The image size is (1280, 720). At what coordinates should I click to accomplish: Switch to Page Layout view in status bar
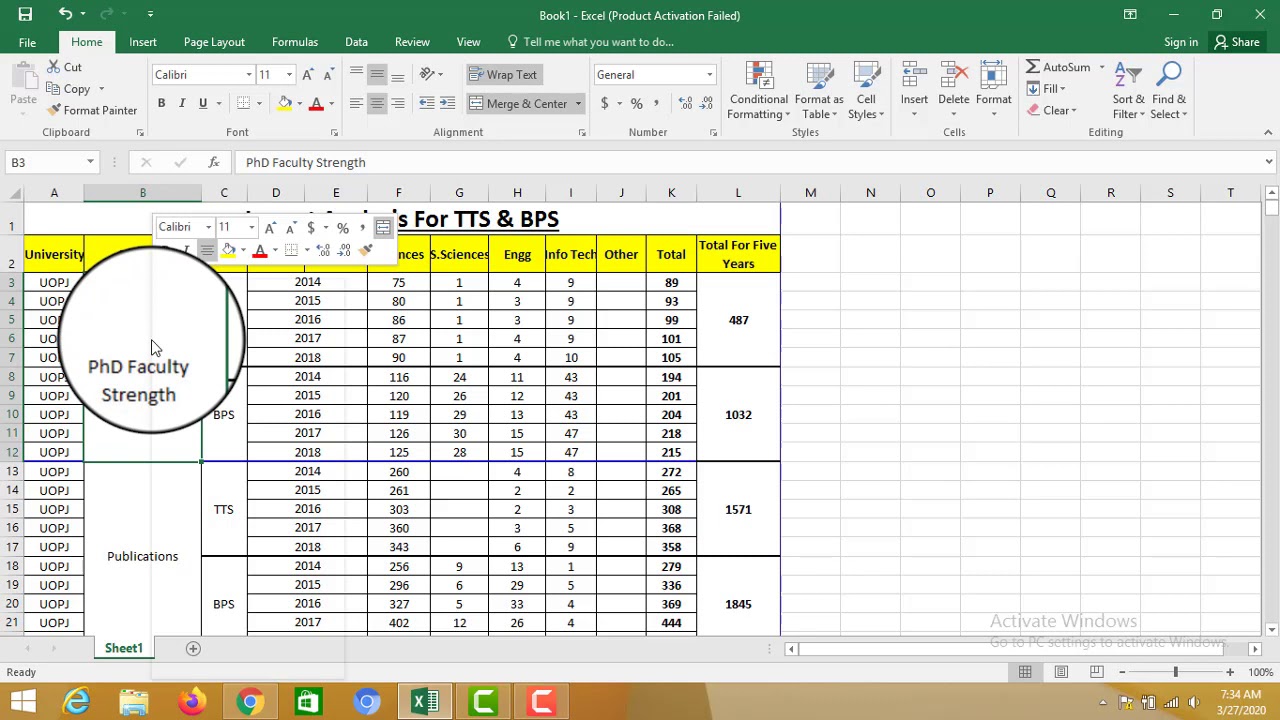point(1061,672)
